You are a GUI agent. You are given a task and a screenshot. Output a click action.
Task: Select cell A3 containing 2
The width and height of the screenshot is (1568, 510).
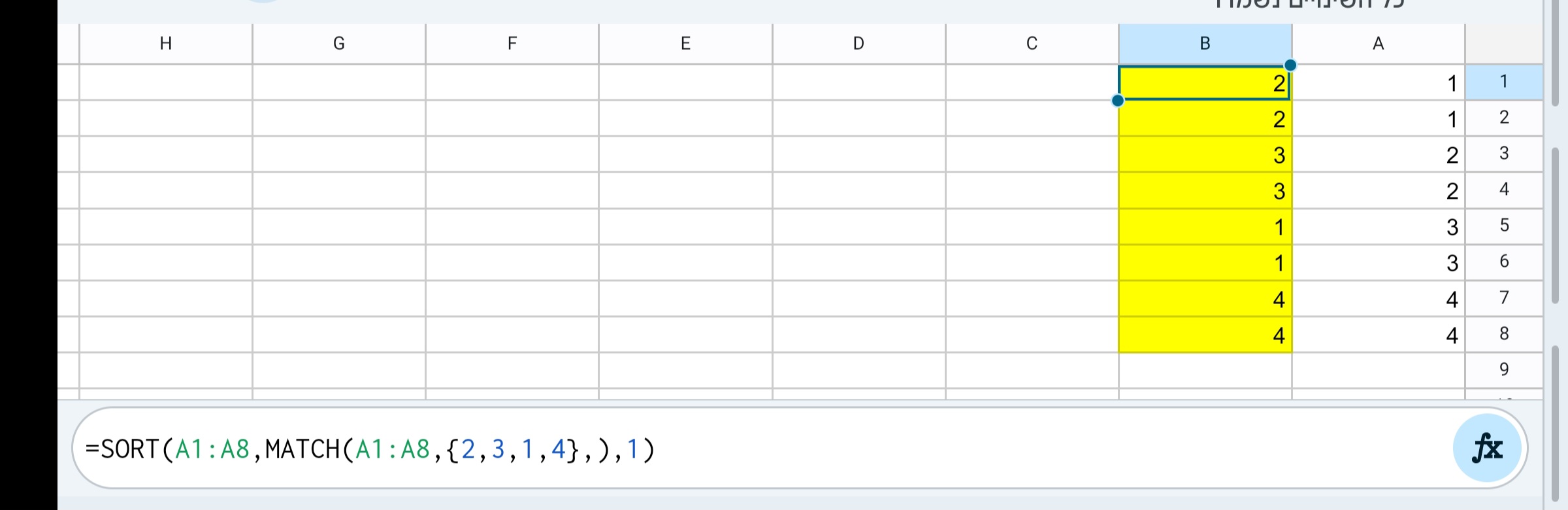(x=1379, y=155)
